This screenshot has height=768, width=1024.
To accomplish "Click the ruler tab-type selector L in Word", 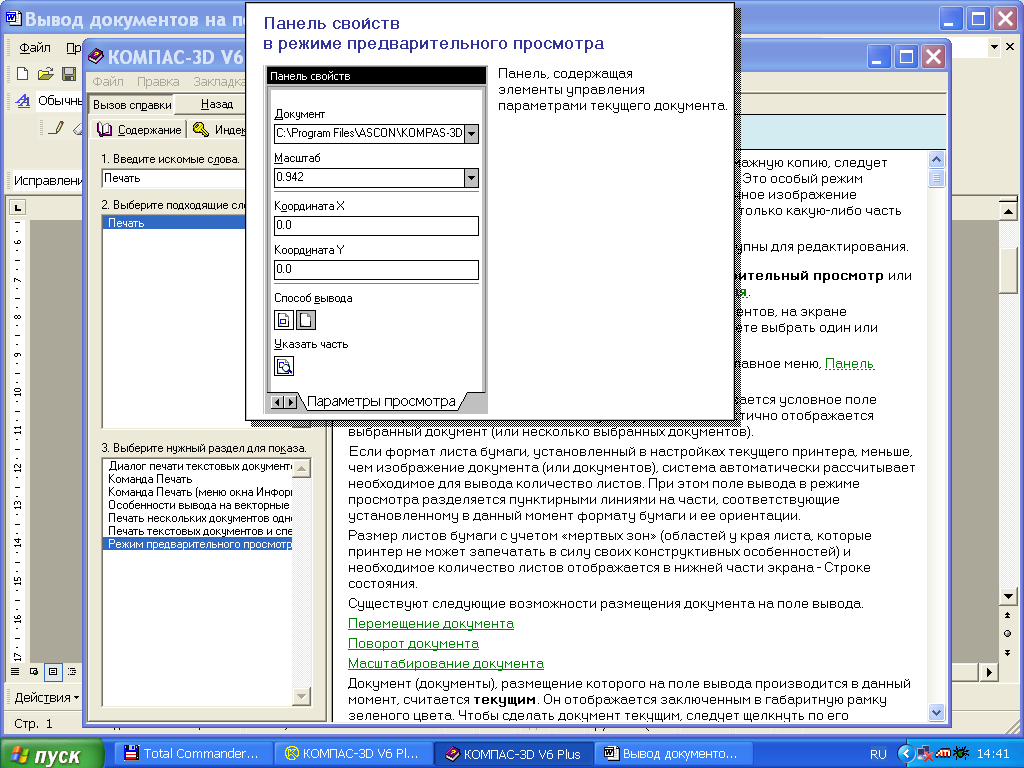I will pos(18,208).
